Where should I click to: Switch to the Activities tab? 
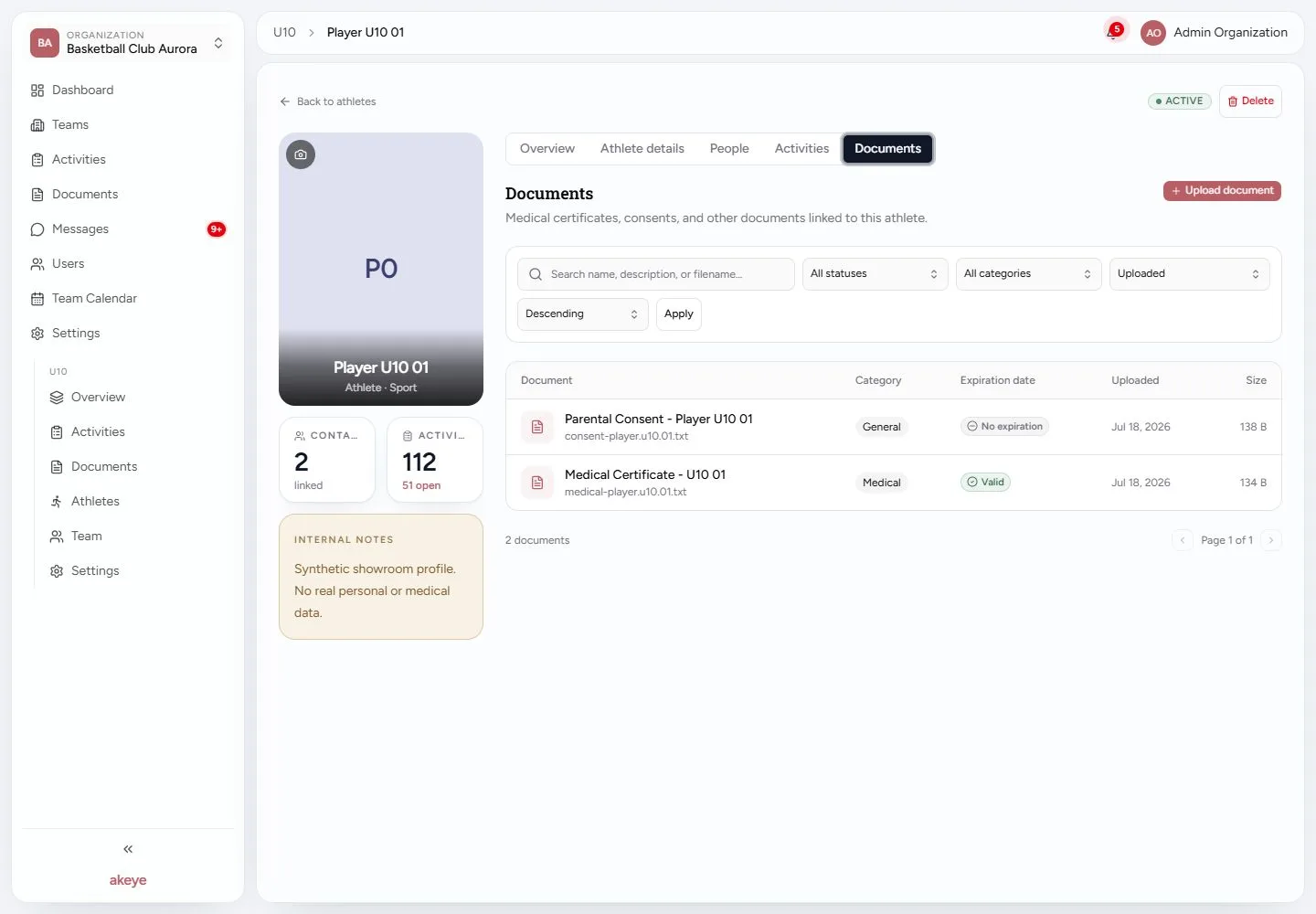click(x=801, y=149)
